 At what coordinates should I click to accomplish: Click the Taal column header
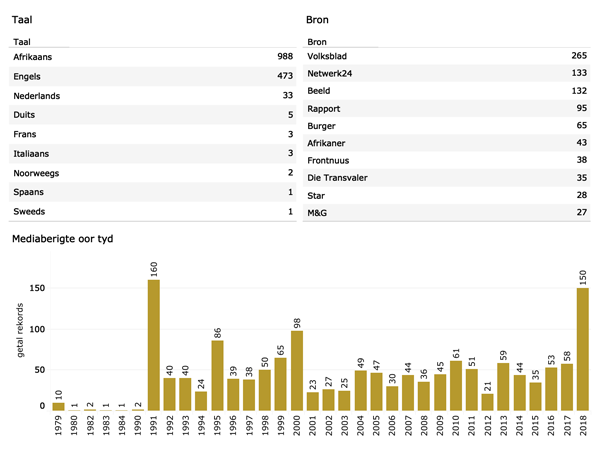pyautogui.click(x=22, y=42)
